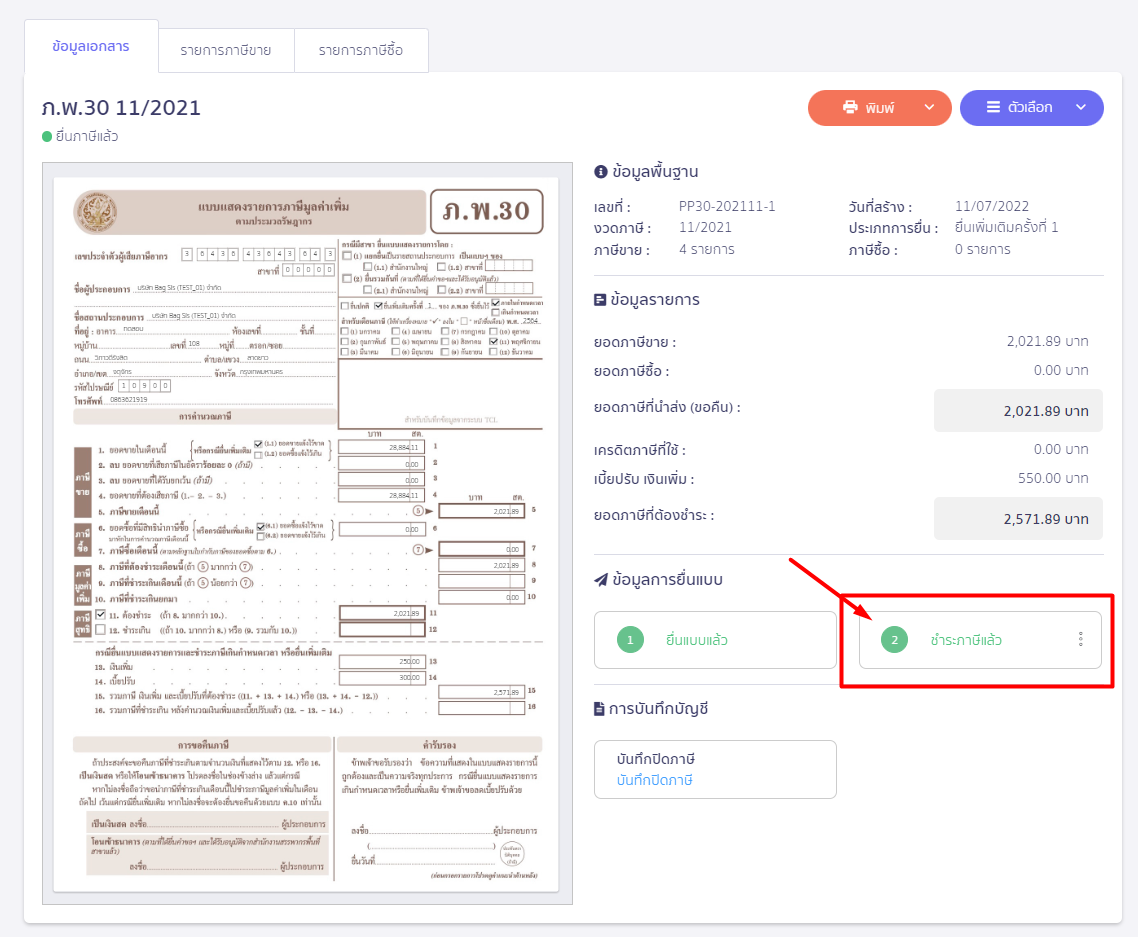Open the blue บันทึกปิดภาษี link
The width and height of the screenshot is (1138, 937).
655,780
